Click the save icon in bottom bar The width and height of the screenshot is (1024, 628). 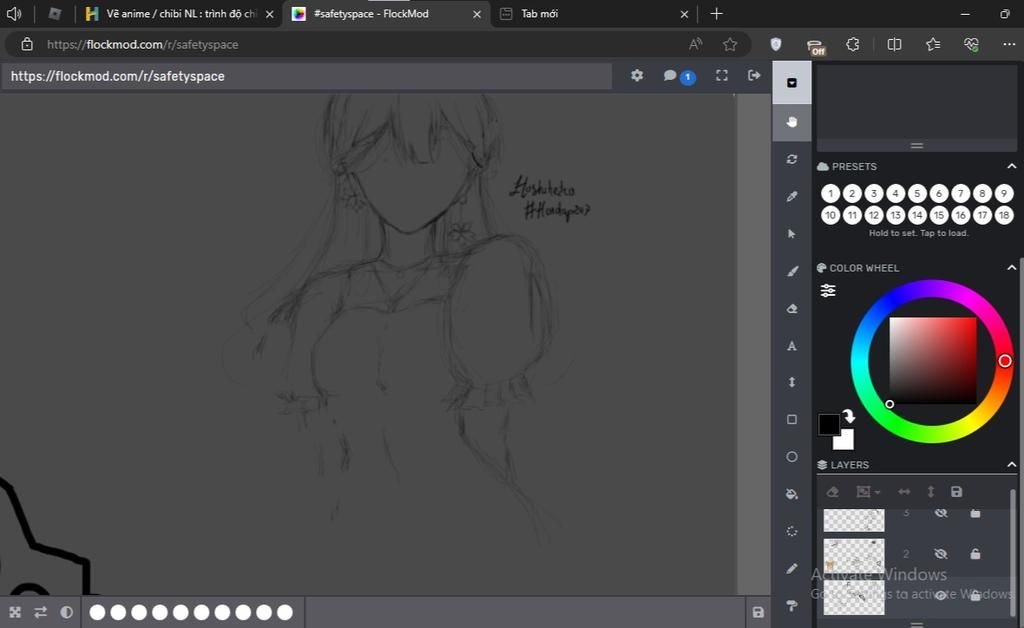pos(758,612)
